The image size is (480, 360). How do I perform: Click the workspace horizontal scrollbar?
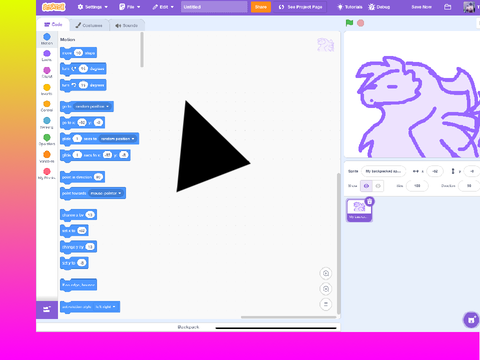click(289, 317)
